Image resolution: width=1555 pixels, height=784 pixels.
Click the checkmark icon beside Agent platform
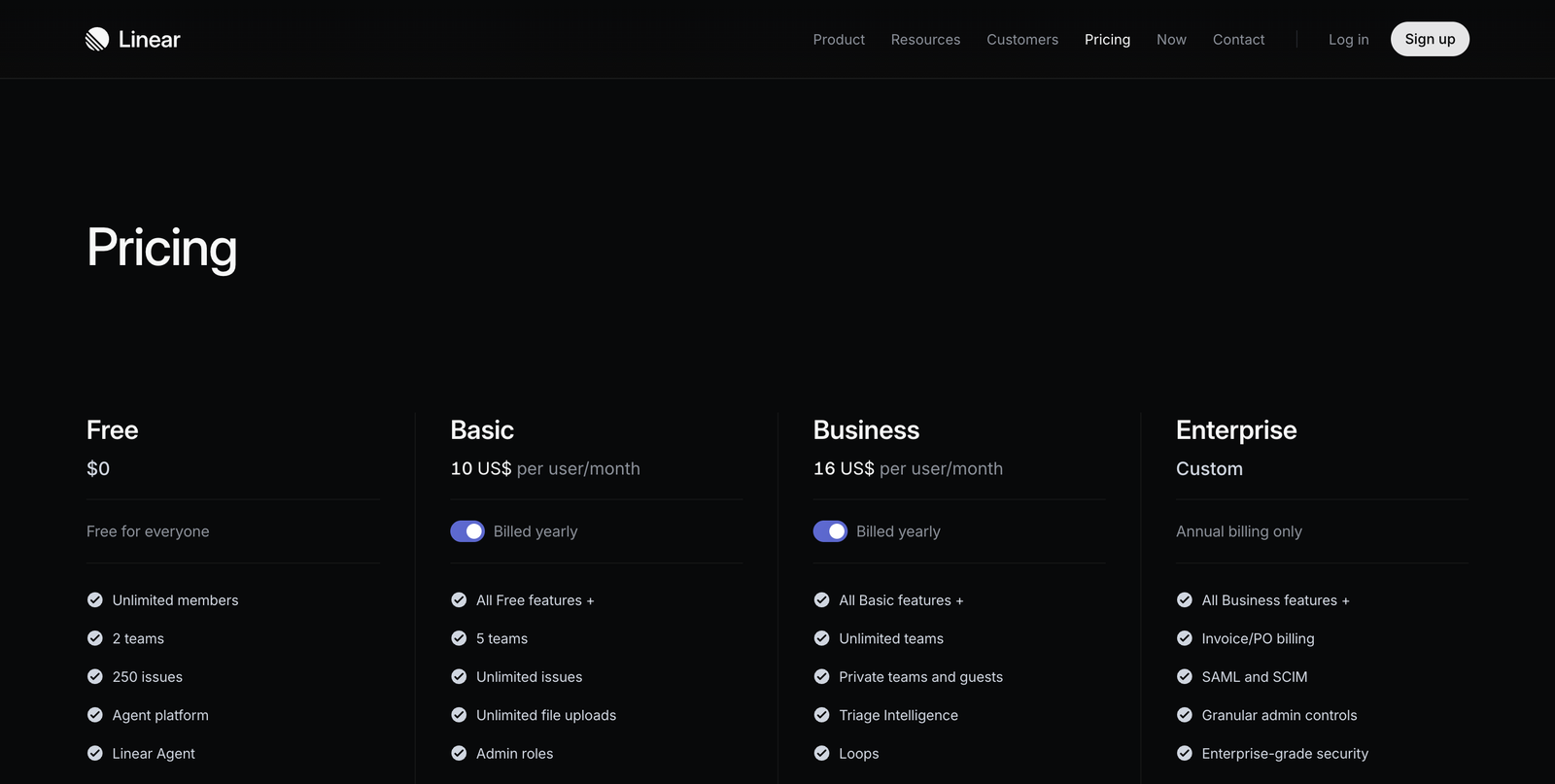[95, 715]
